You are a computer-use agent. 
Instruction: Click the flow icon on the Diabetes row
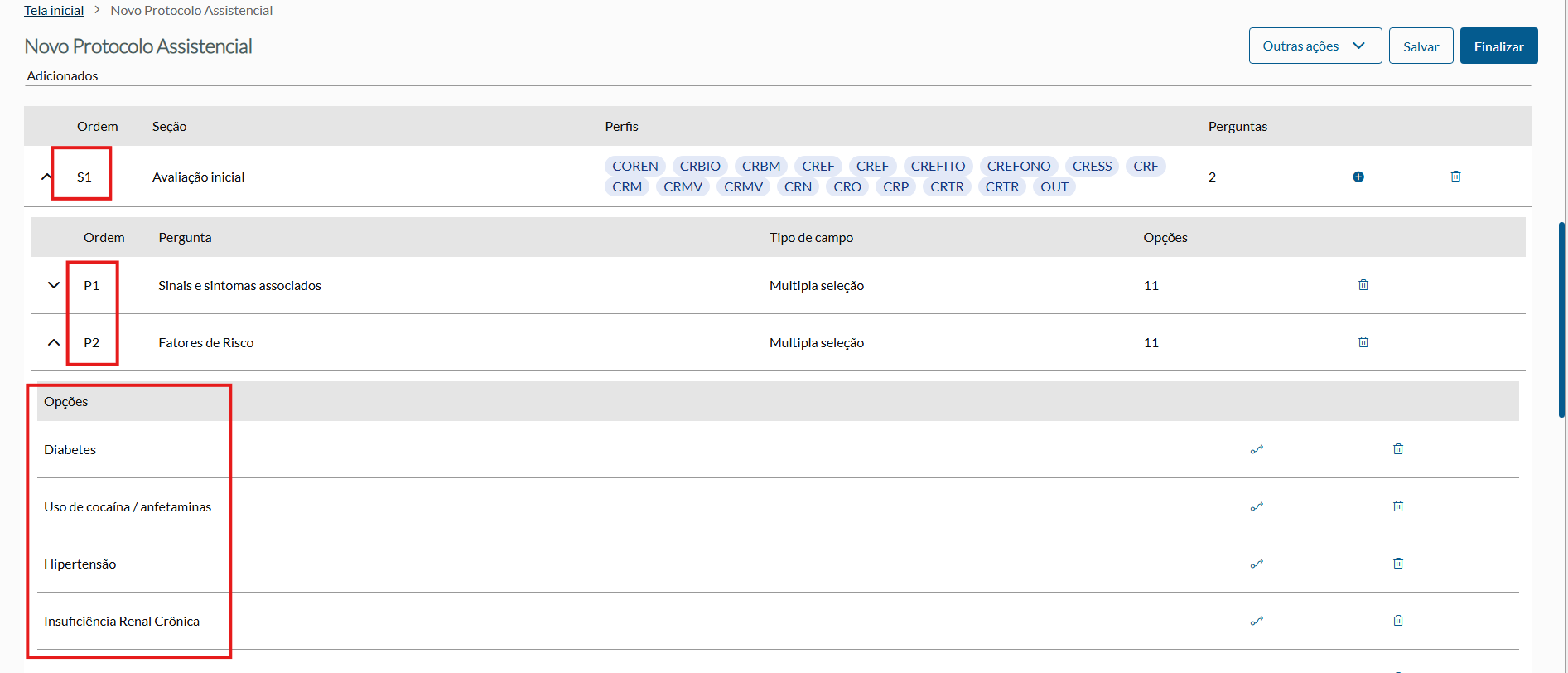pos(1257,449)
